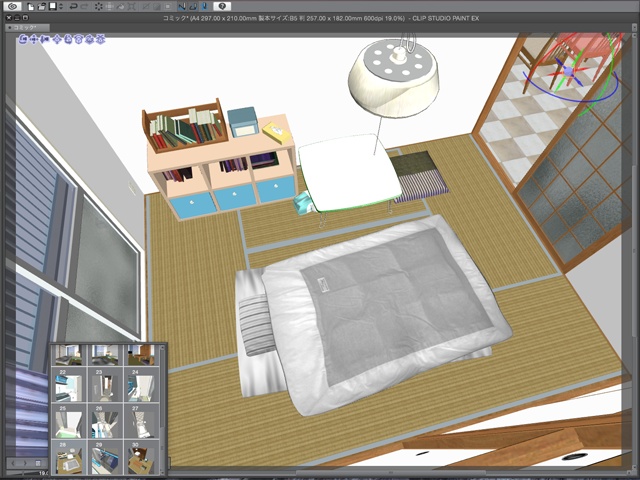The height and width of the screenshot is (480, 640).
Task: Select the ceiling lamp 3D object
Action: 393,78
